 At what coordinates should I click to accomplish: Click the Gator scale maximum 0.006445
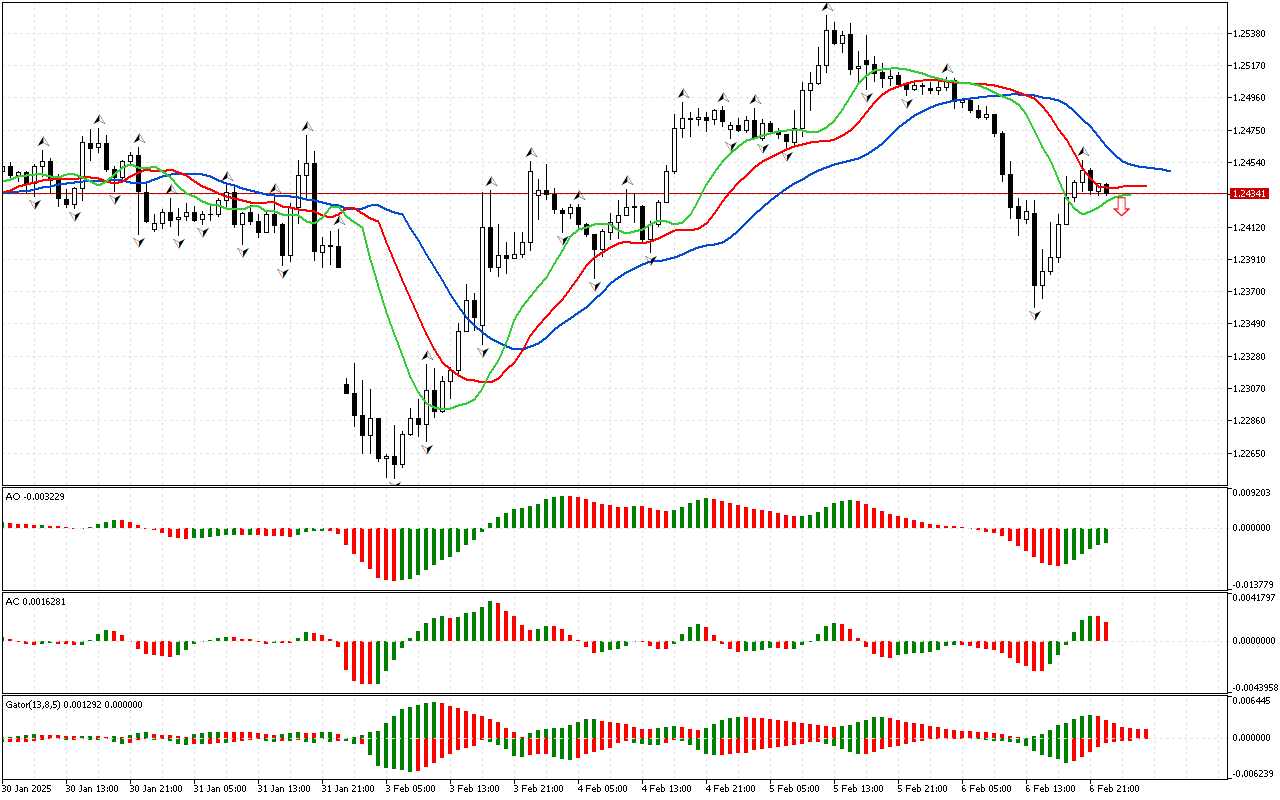coord(1252,702)
